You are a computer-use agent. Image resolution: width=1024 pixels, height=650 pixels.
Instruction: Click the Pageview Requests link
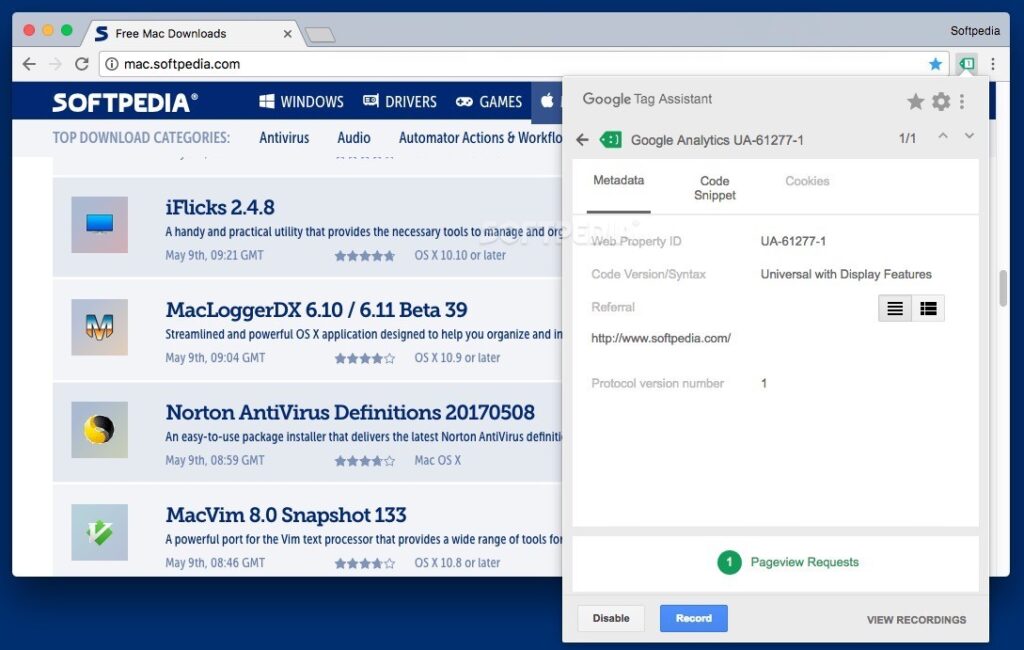805,562
